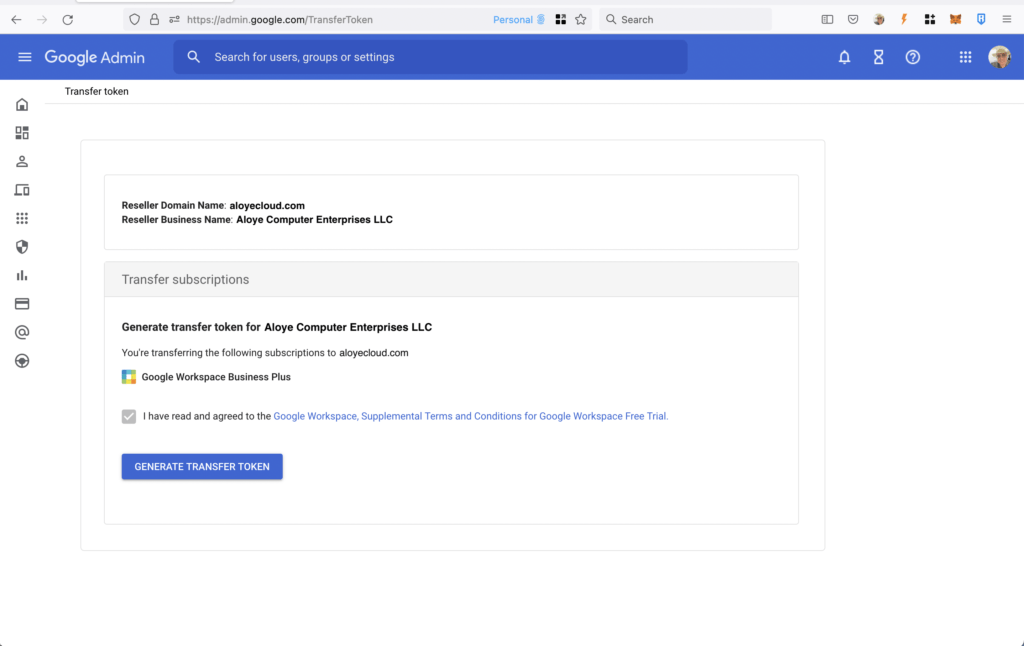This screenshot has height=646, width=1024.
Task: Click the Generate Transfer Token button
Action: (x=202, y=466)
